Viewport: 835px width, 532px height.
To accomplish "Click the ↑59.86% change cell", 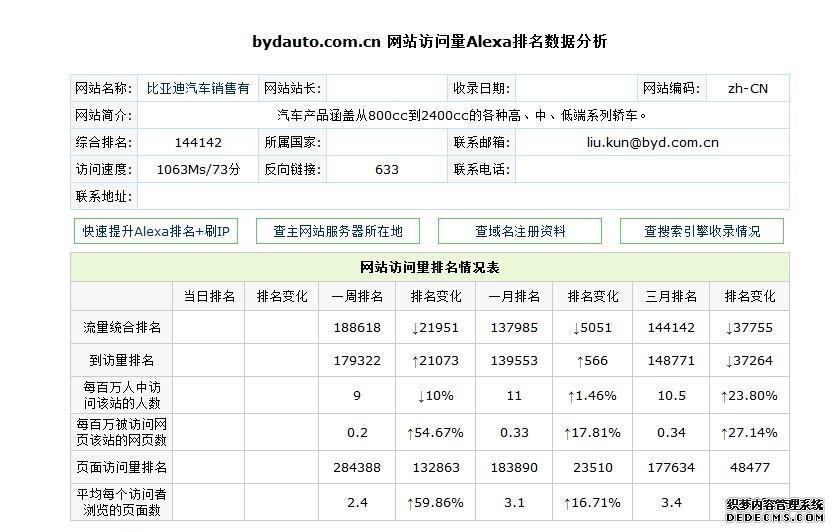I will point(435,502).
